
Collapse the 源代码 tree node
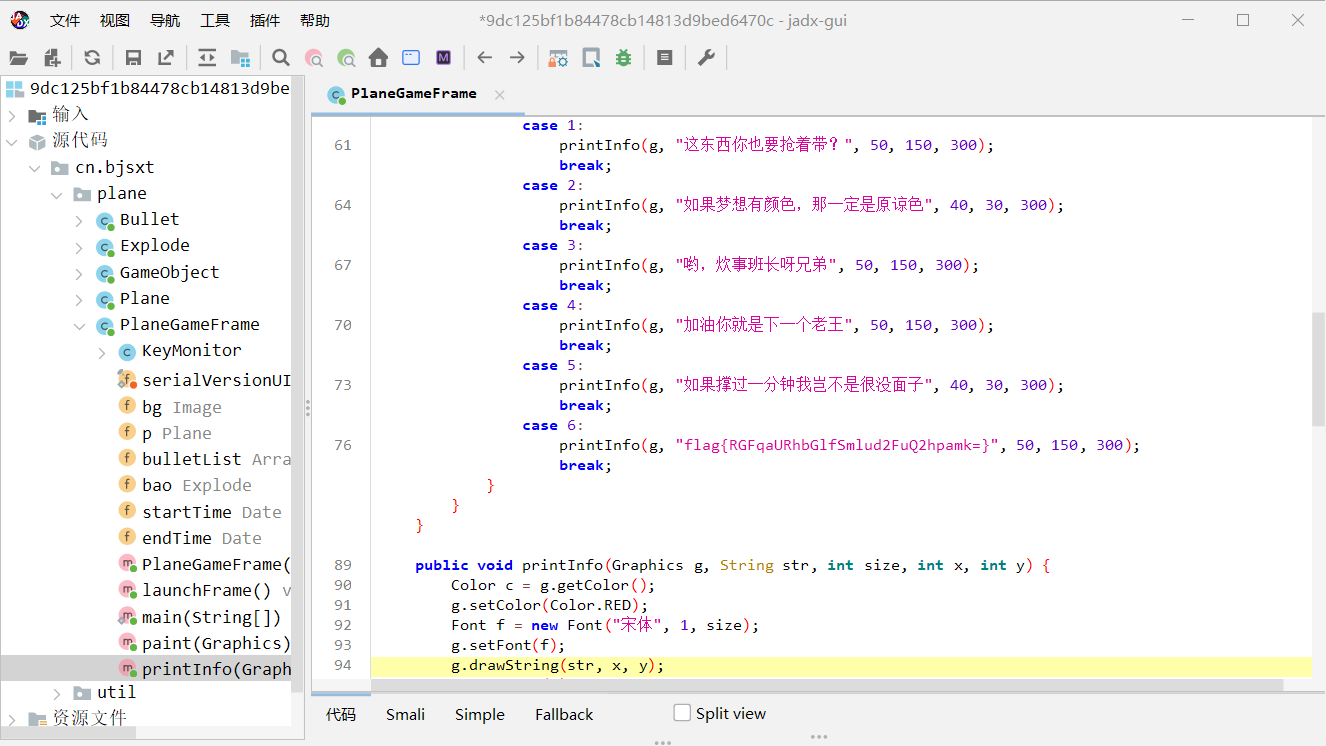tap(12, 141)
